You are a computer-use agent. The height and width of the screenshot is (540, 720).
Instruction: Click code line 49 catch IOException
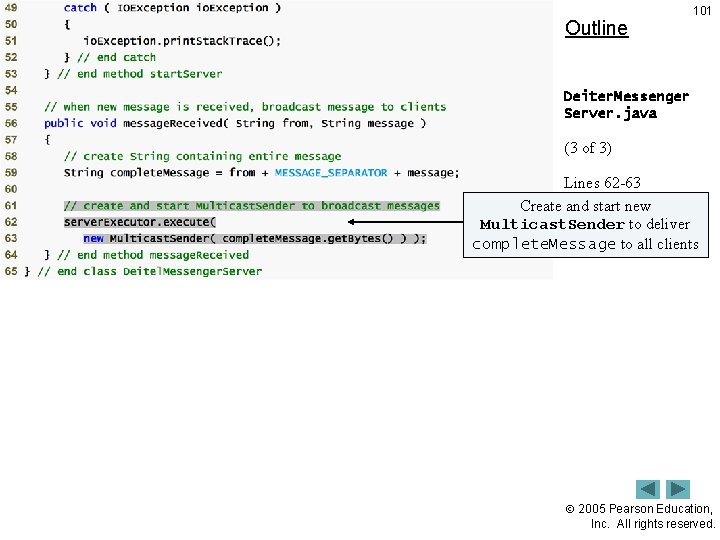tap(172, 8)
